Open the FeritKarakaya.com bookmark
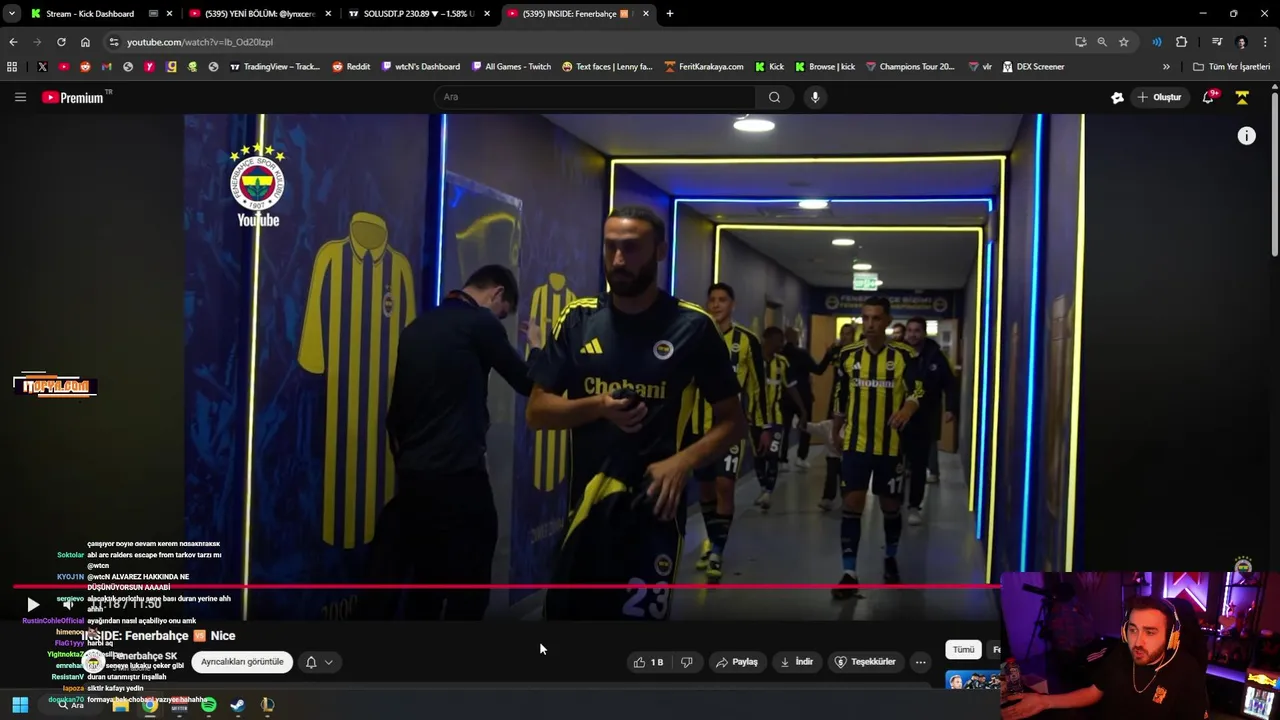Image resolution: width=1280 pixels, height=720 pixels. (x=704, y=67)
